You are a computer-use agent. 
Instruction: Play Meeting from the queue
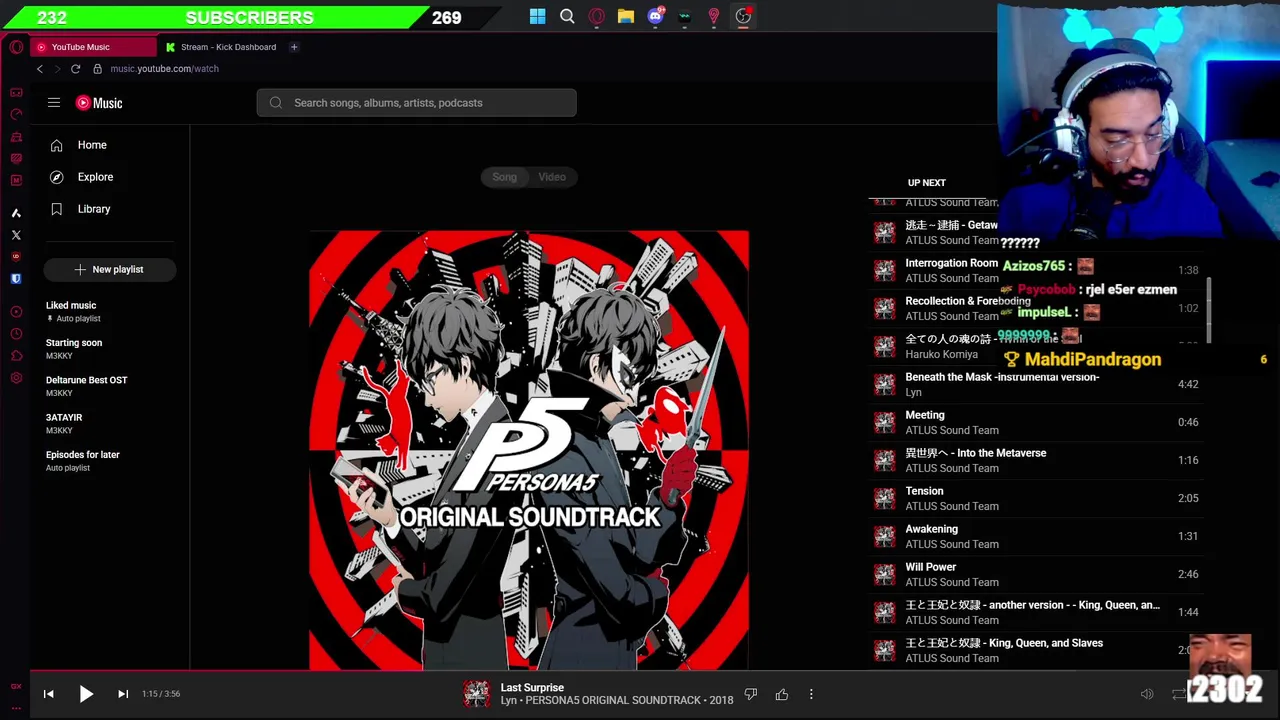[x=1036, y=422]
